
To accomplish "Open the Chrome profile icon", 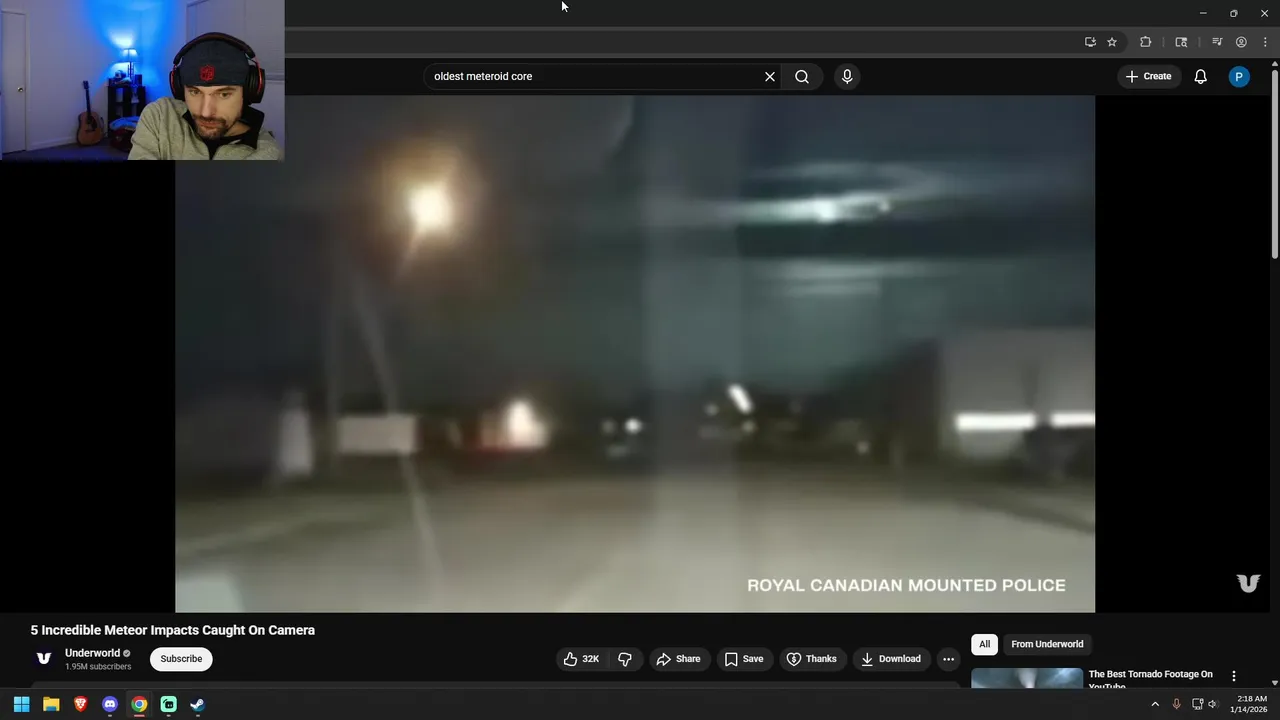I will click(1241, 42).
